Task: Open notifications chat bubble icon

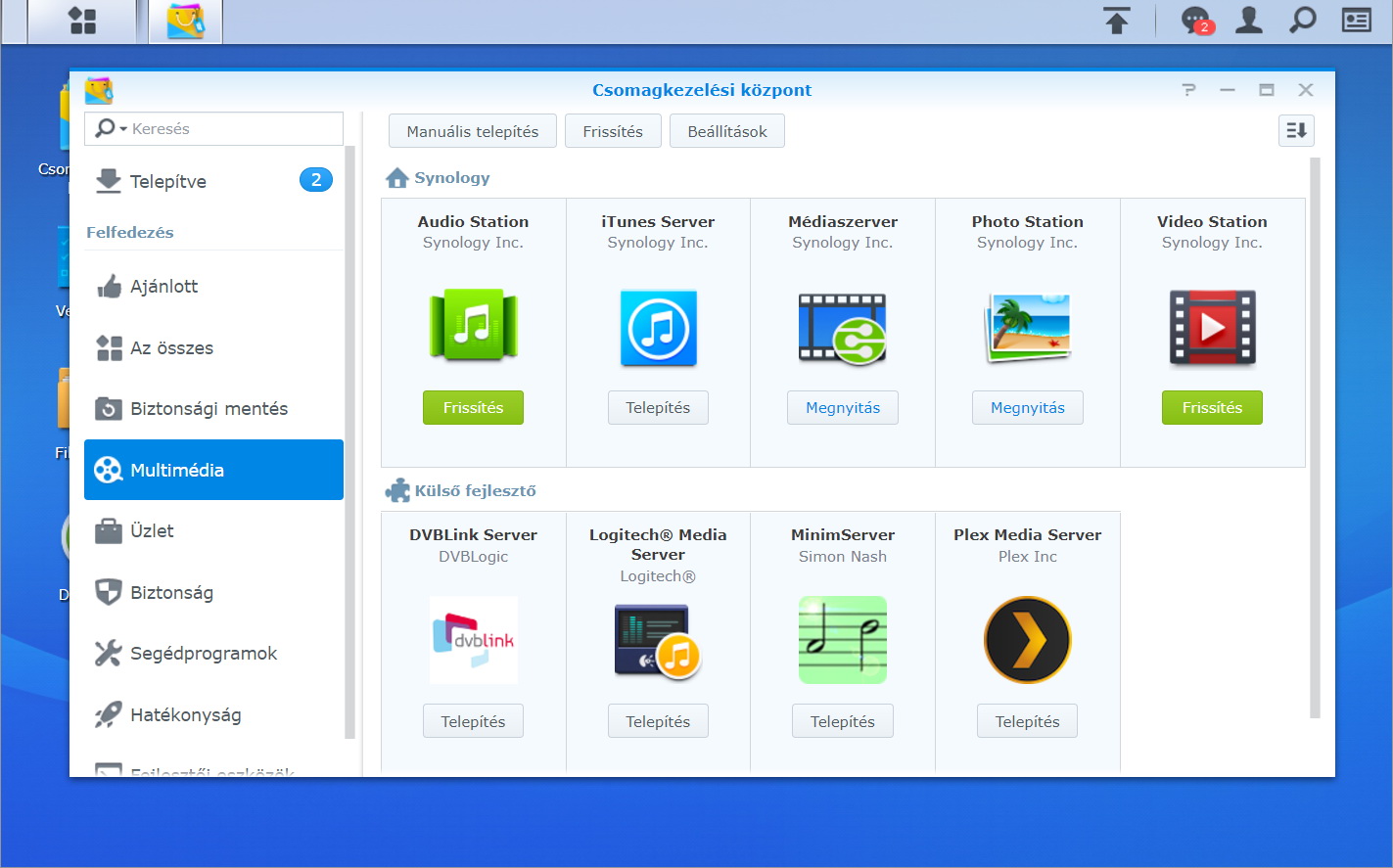Action: tap(1197, 21)
